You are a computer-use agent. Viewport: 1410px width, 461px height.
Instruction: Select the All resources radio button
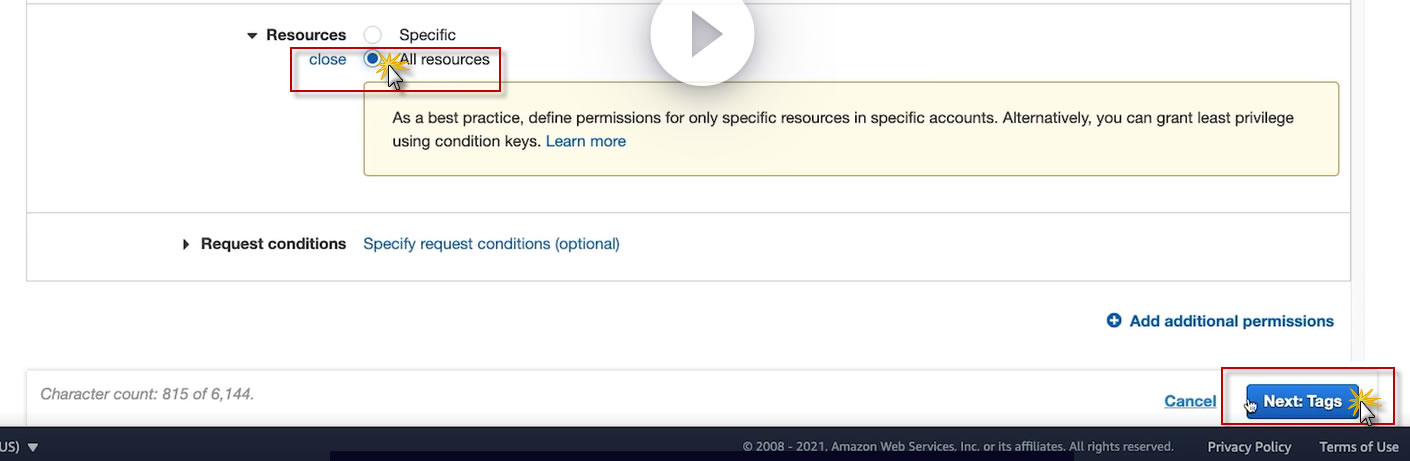373,59
